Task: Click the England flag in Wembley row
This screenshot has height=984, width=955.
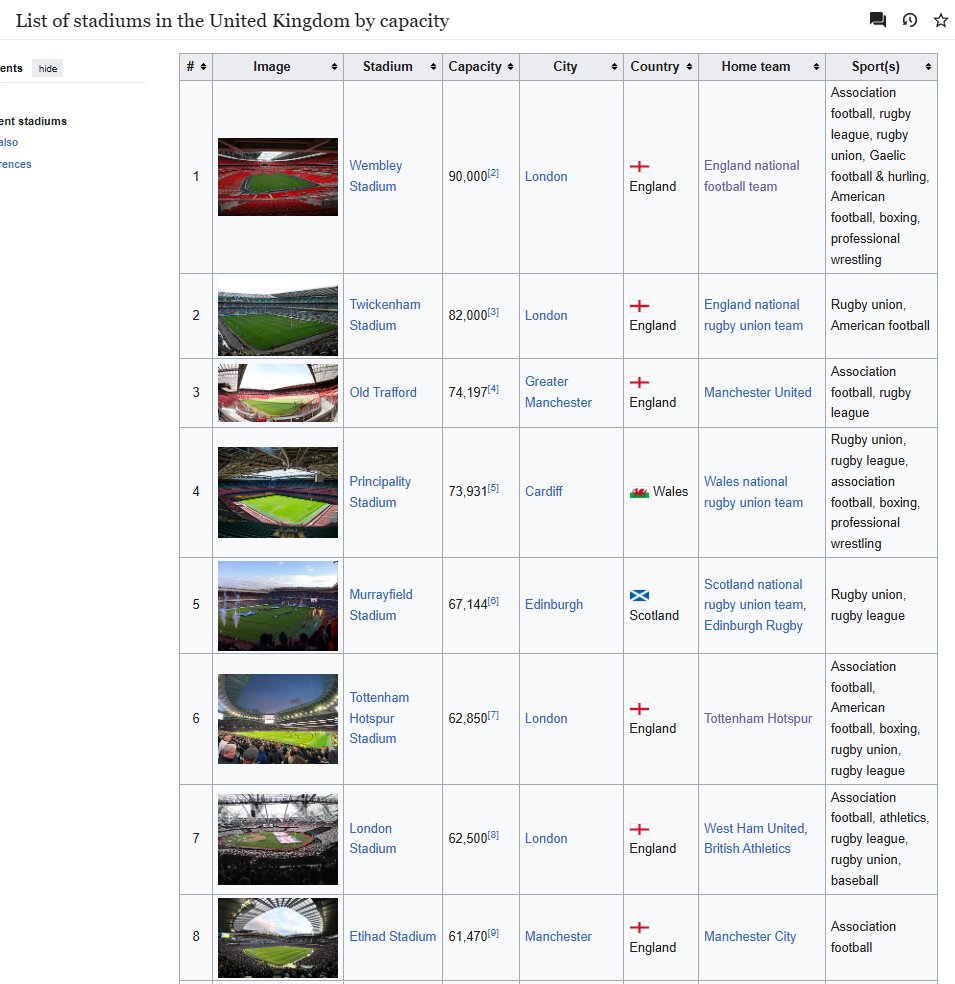Action: point(639,166)
